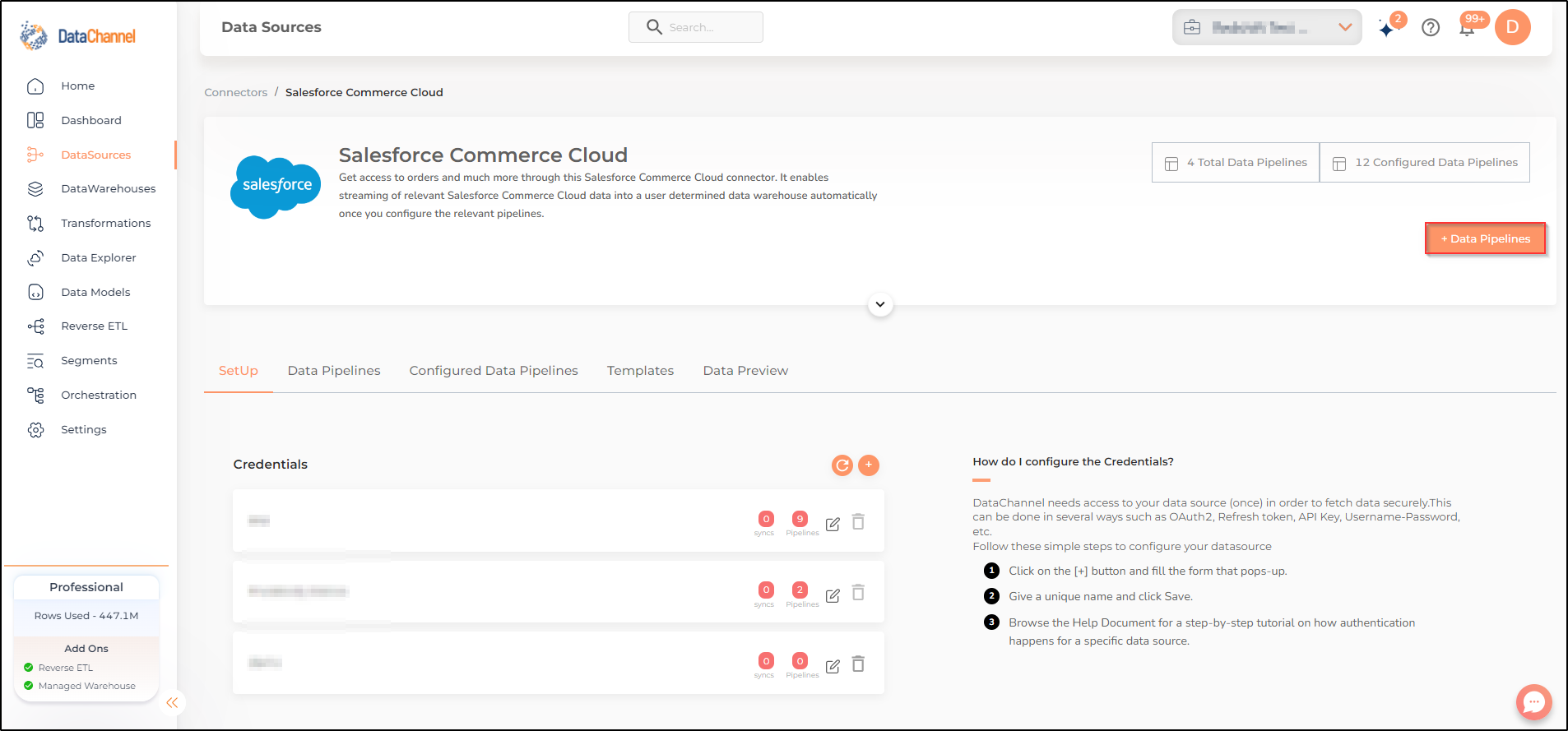Open the user avatar D menu

click(x=1512, y=27)
